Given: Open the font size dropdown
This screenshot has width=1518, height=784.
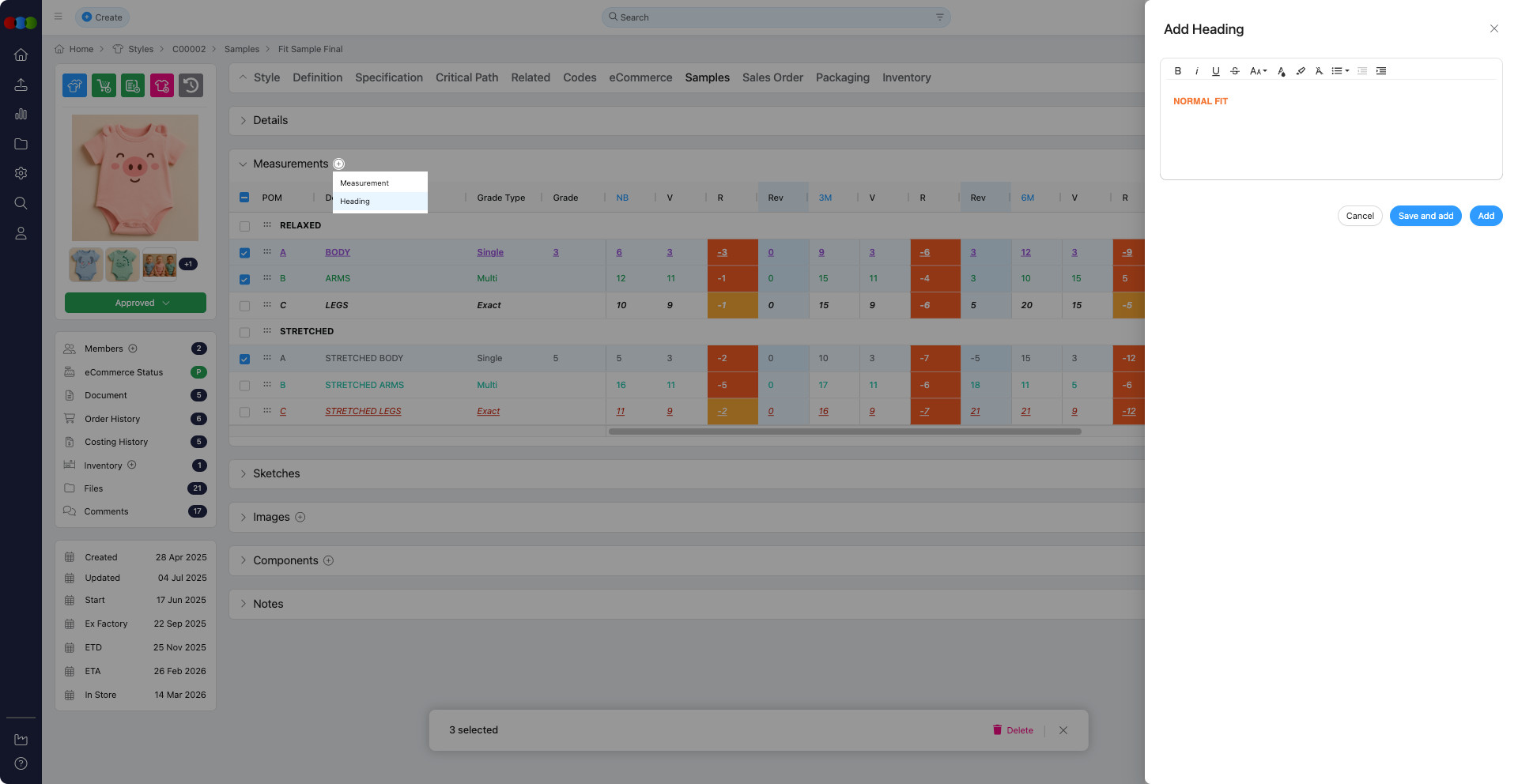Looking at the screenshot, I should point(1258,71).
